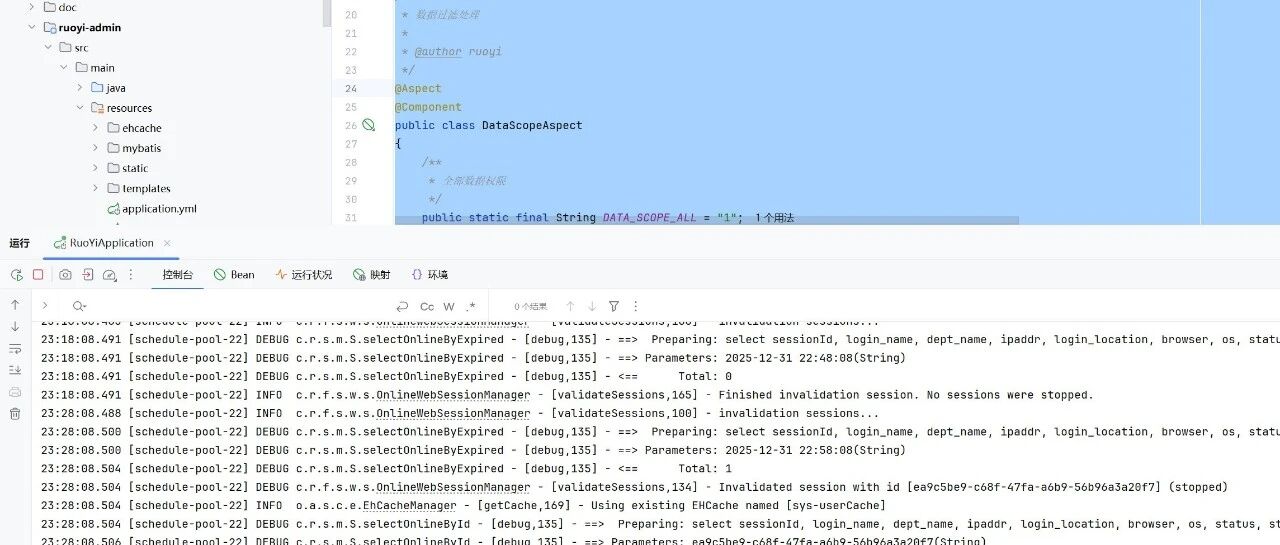Stop the running application with red square
This screenshot has height=545, width=1280.
click(38, 274)
